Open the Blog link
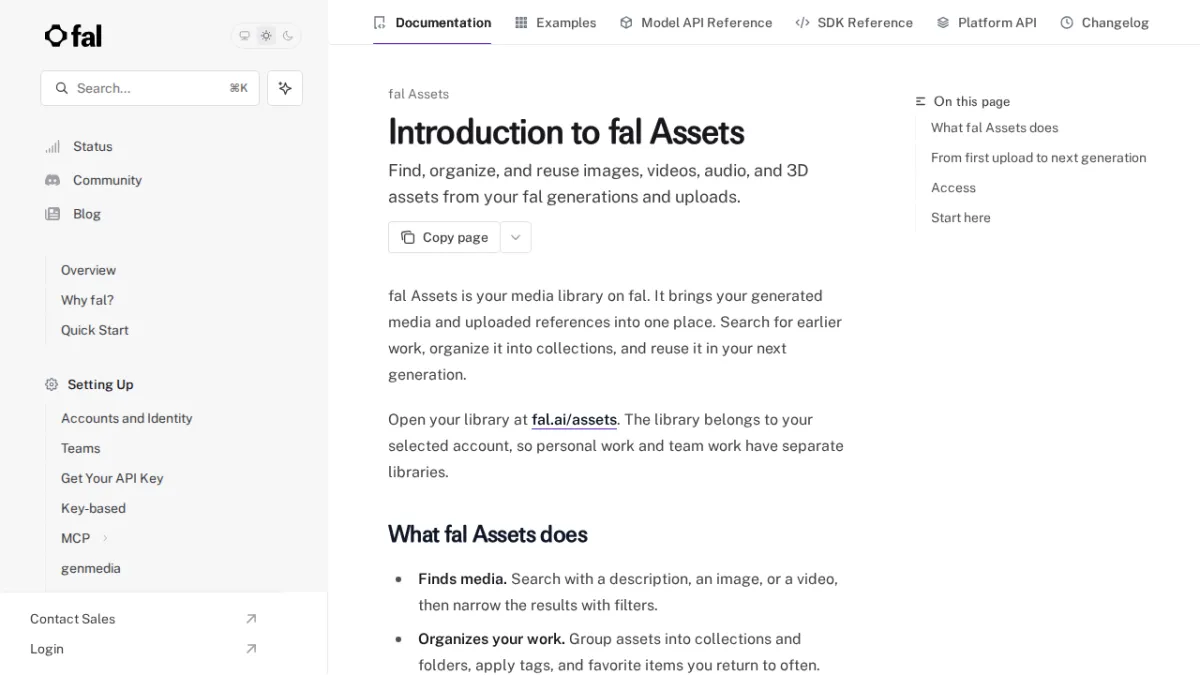Image resolution: width=1200 pixels, height=675 pixels. pos(87,214)
